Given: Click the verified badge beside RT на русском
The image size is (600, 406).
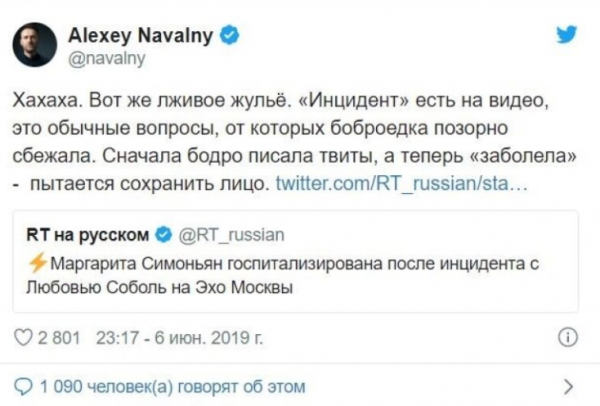Looking at the screenshot, I should pos(163,235).
